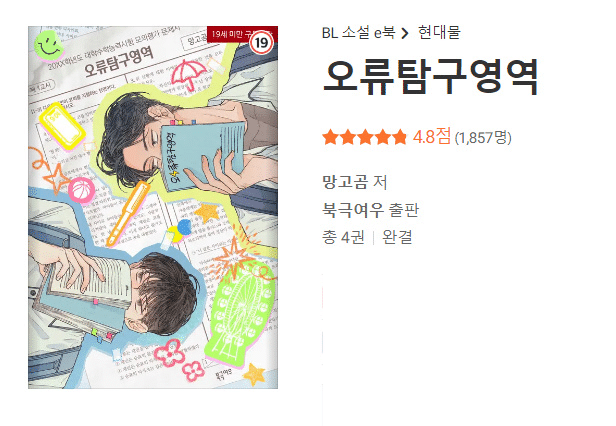Open the 현대물 category link
616x426 pixels.
(439, 33)
